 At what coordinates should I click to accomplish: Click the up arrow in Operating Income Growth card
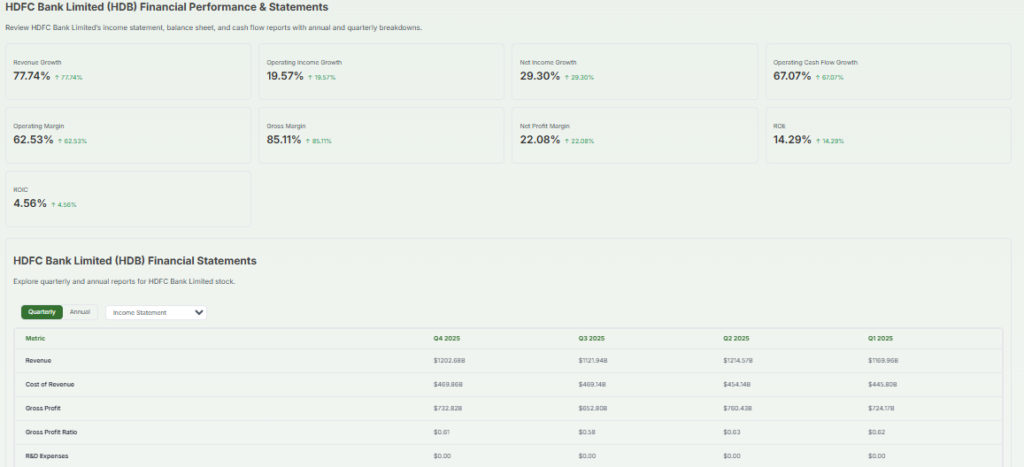pyautogui.click(x=311, y=77)
